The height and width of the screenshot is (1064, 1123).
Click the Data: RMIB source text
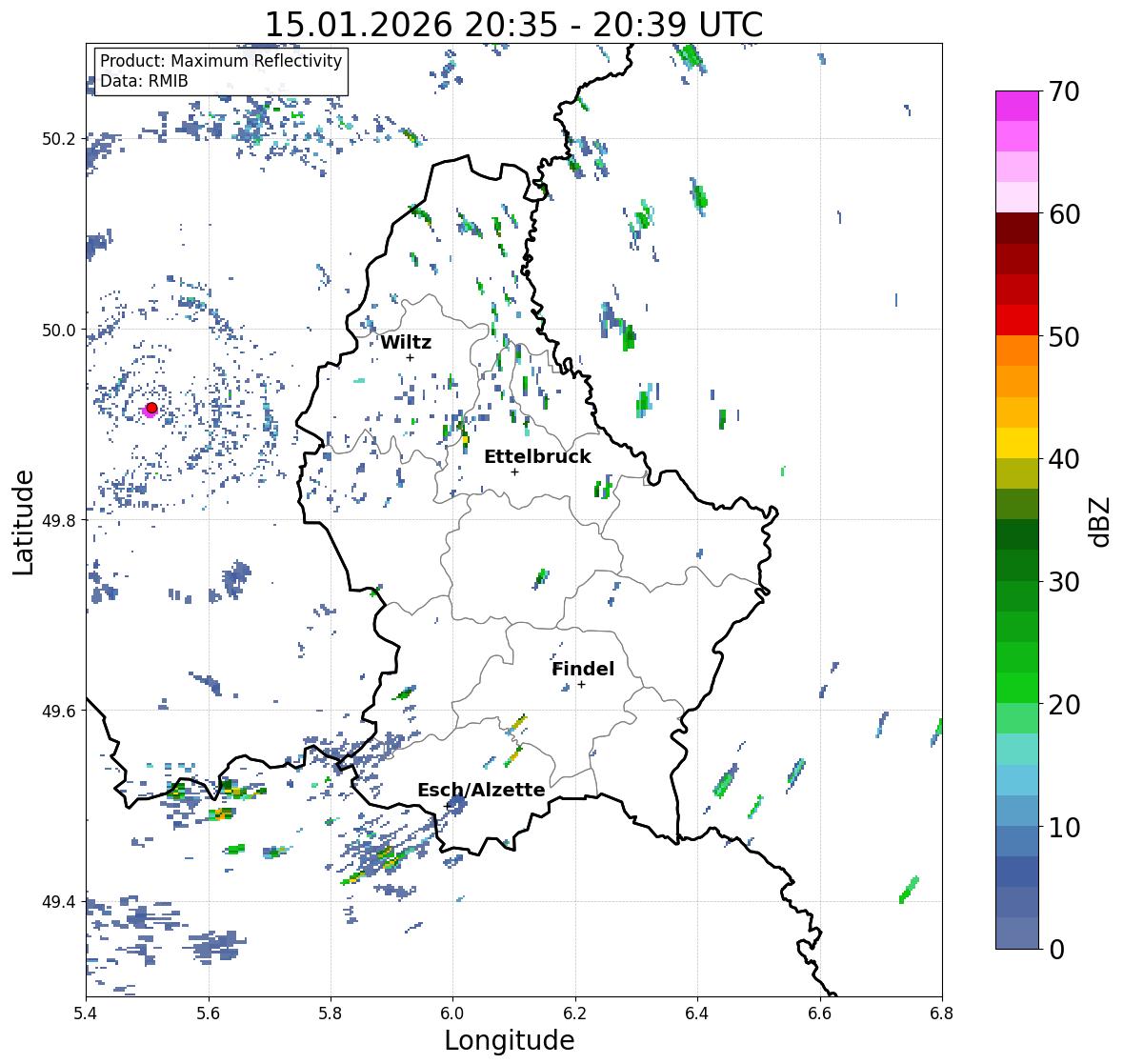[x=144, y=81]
